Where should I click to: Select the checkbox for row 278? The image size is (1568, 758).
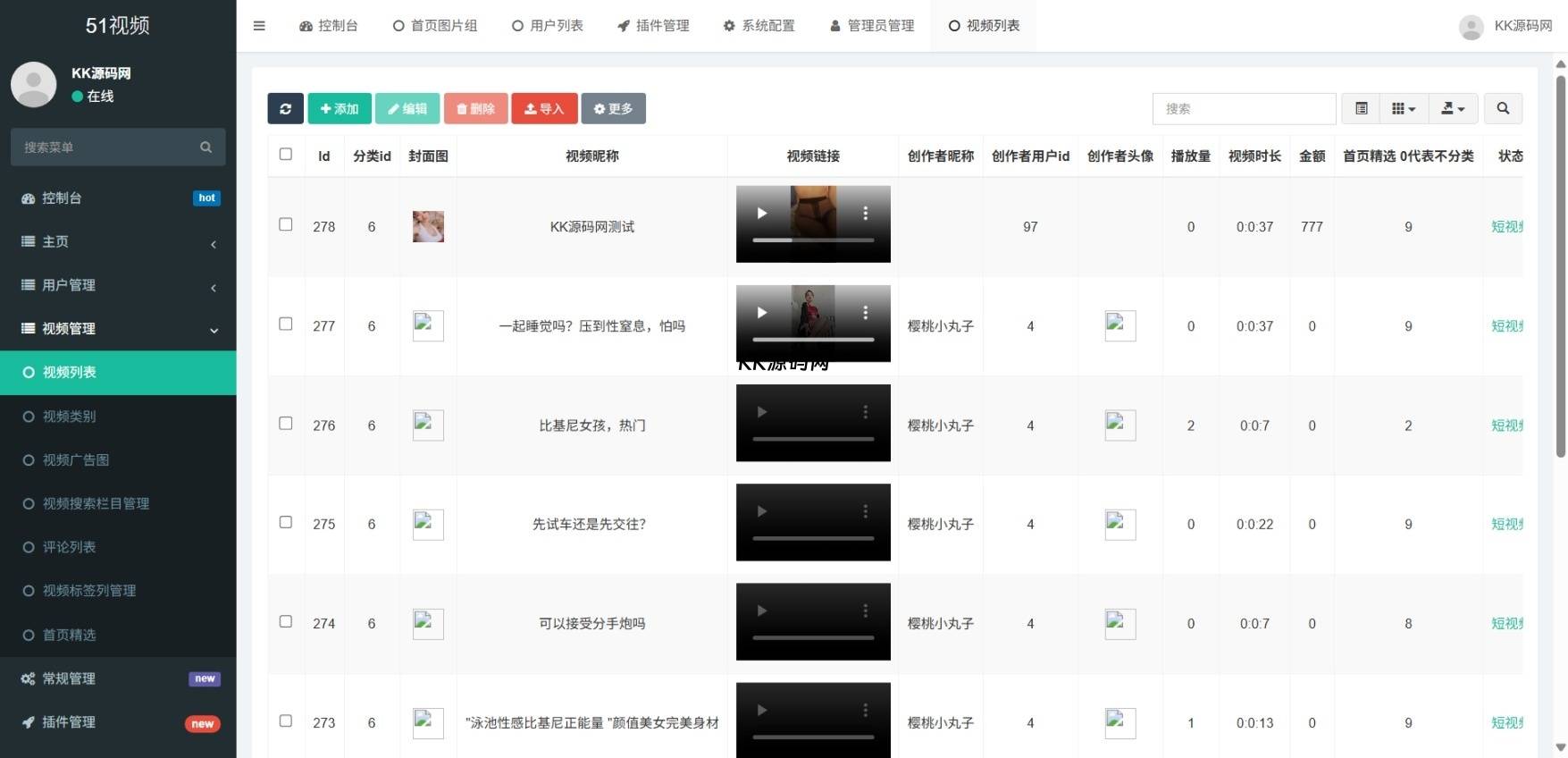[x=286, y=224]
